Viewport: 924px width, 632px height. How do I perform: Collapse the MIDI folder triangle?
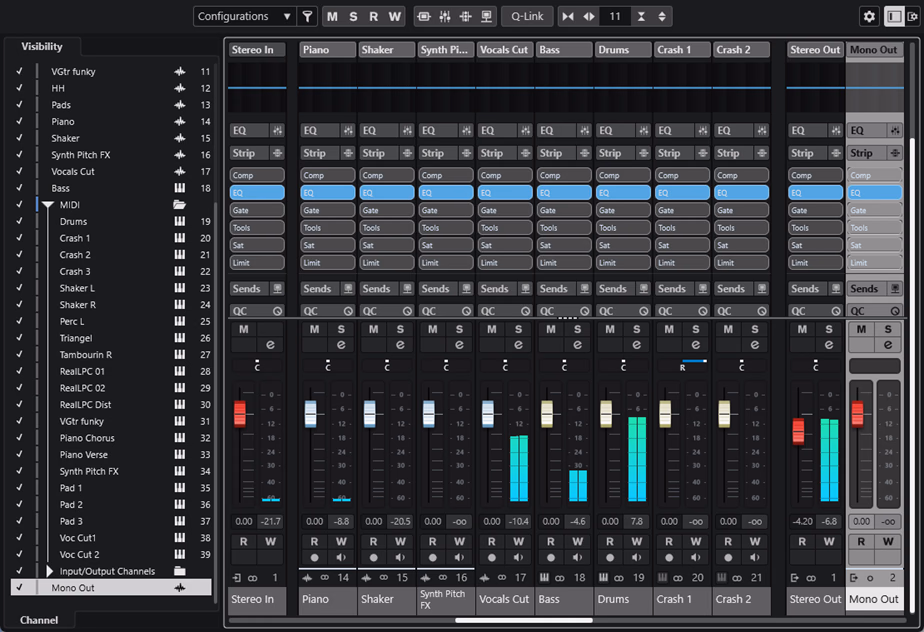48,205
